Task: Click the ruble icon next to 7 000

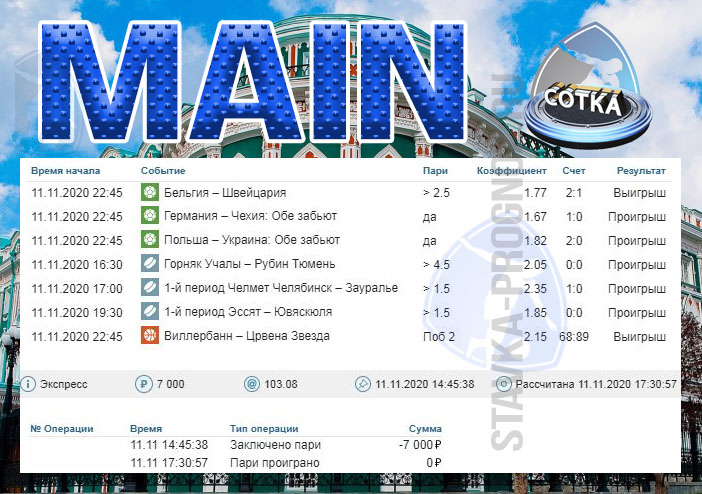Action: [144, 384]
